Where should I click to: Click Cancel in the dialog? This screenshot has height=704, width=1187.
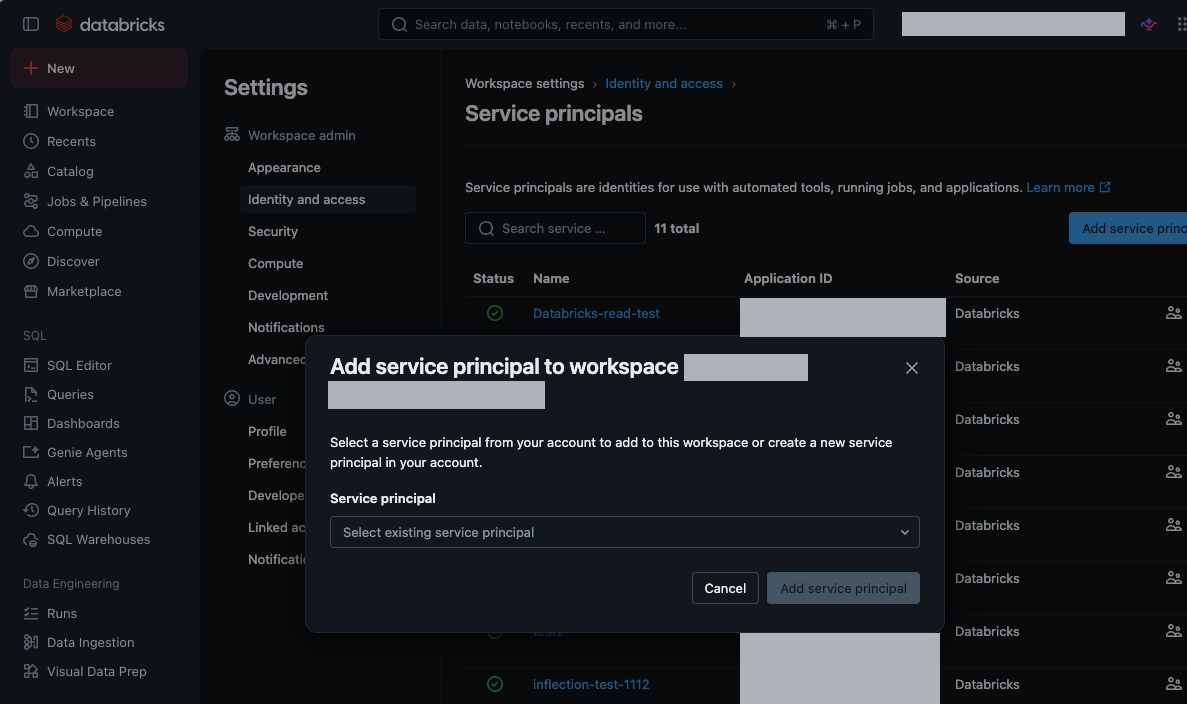[725, 588]
